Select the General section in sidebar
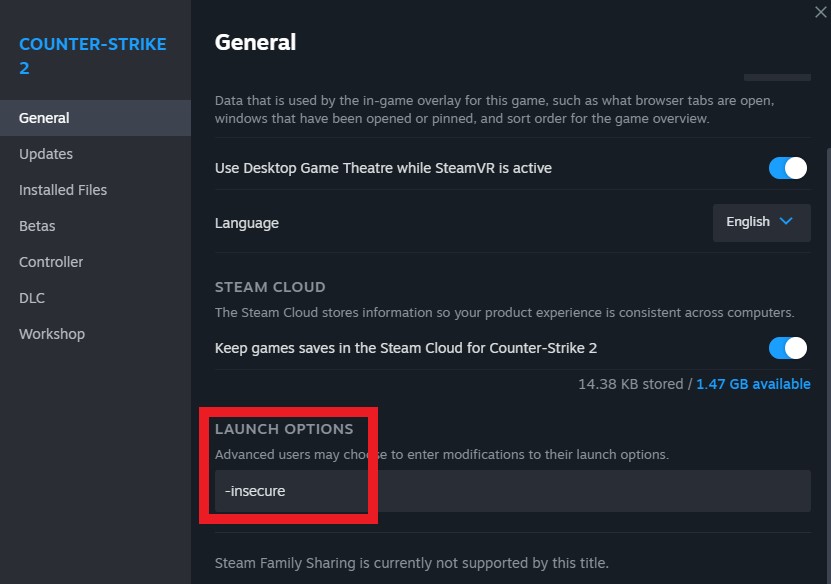 coord(44,118)
